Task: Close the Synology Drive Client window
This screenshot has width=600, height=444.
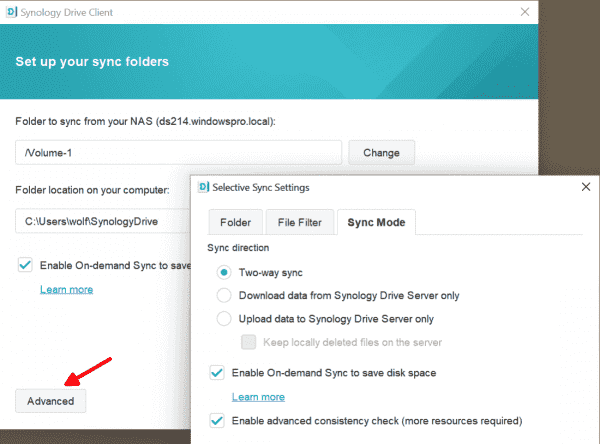Action: [x=525, y=12]
